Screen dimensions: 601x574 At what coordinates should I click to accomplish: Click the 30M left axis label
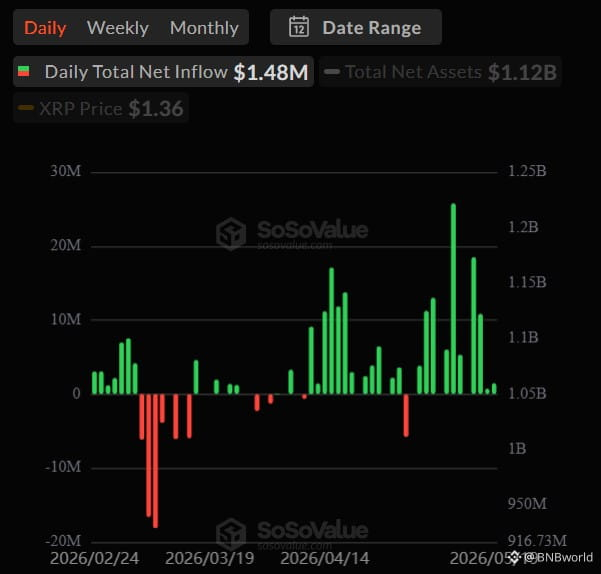pyautogui.click(x=66, y=171)
